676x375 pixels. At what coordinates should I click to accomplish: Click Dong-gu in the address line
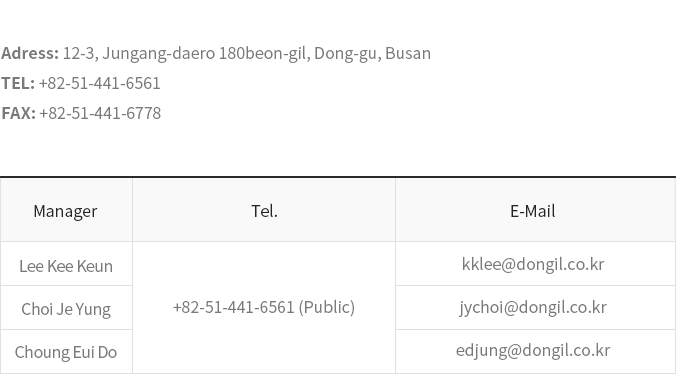pyautogui.click(x=347, y=53)
